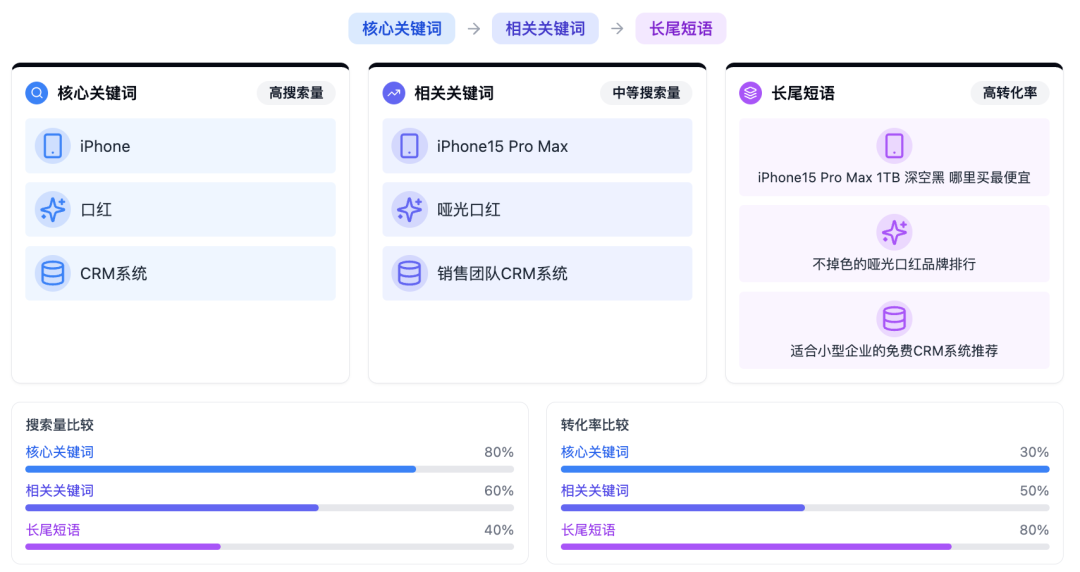The height and width of the screenshot is (572, 1080).
Task: Click the trending arrow icon beside 相关关键词
Action: [x=394, y=92]
